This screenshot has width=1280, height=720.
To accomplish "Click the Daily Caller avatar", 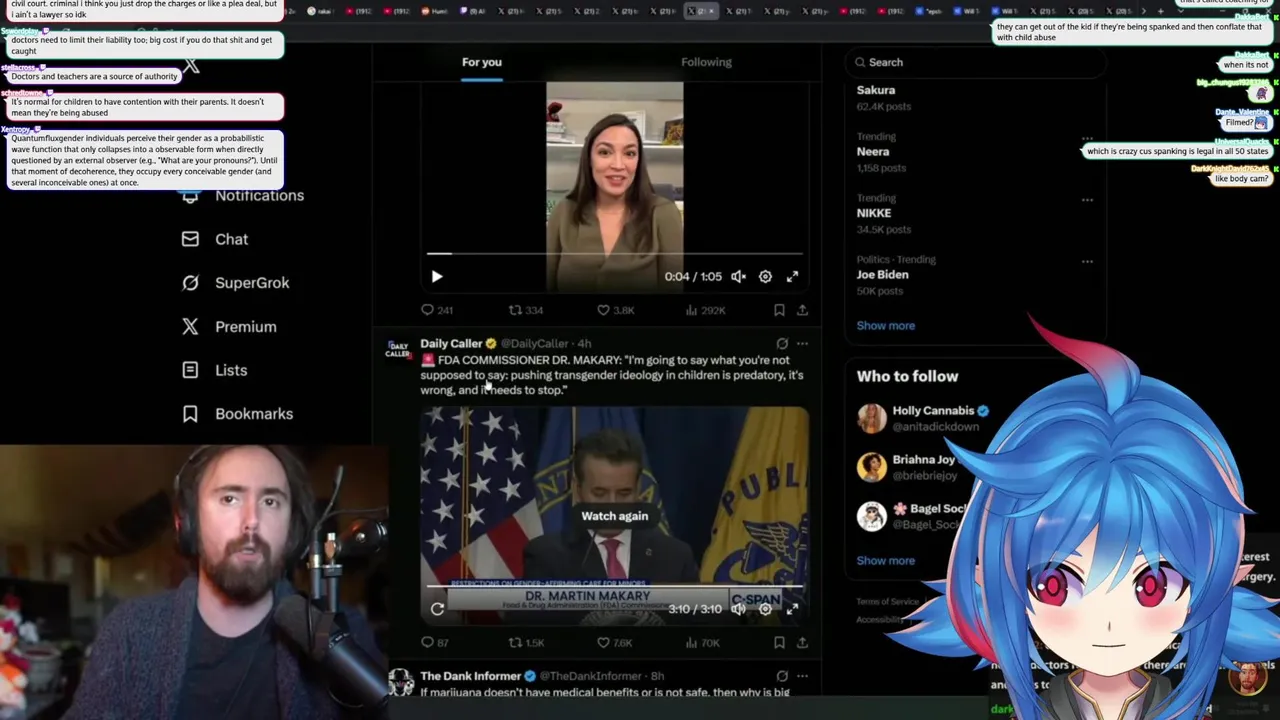I will pyautogui.click(x=398, y=349).
